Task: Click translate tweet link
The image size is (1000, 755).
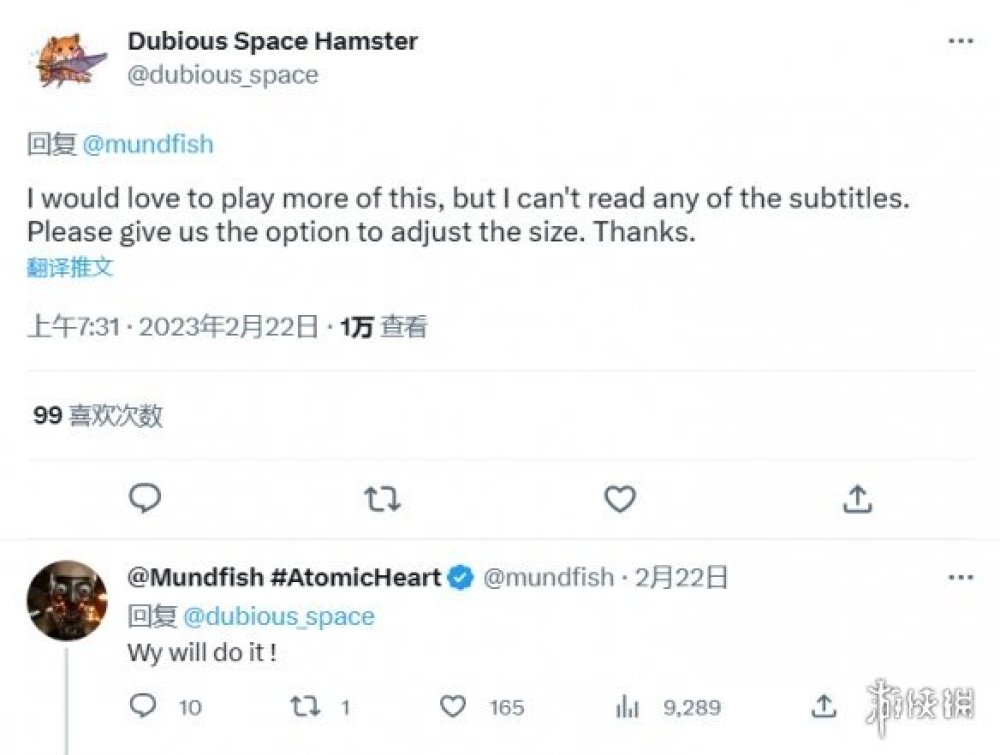Action: tap(70, 267)
